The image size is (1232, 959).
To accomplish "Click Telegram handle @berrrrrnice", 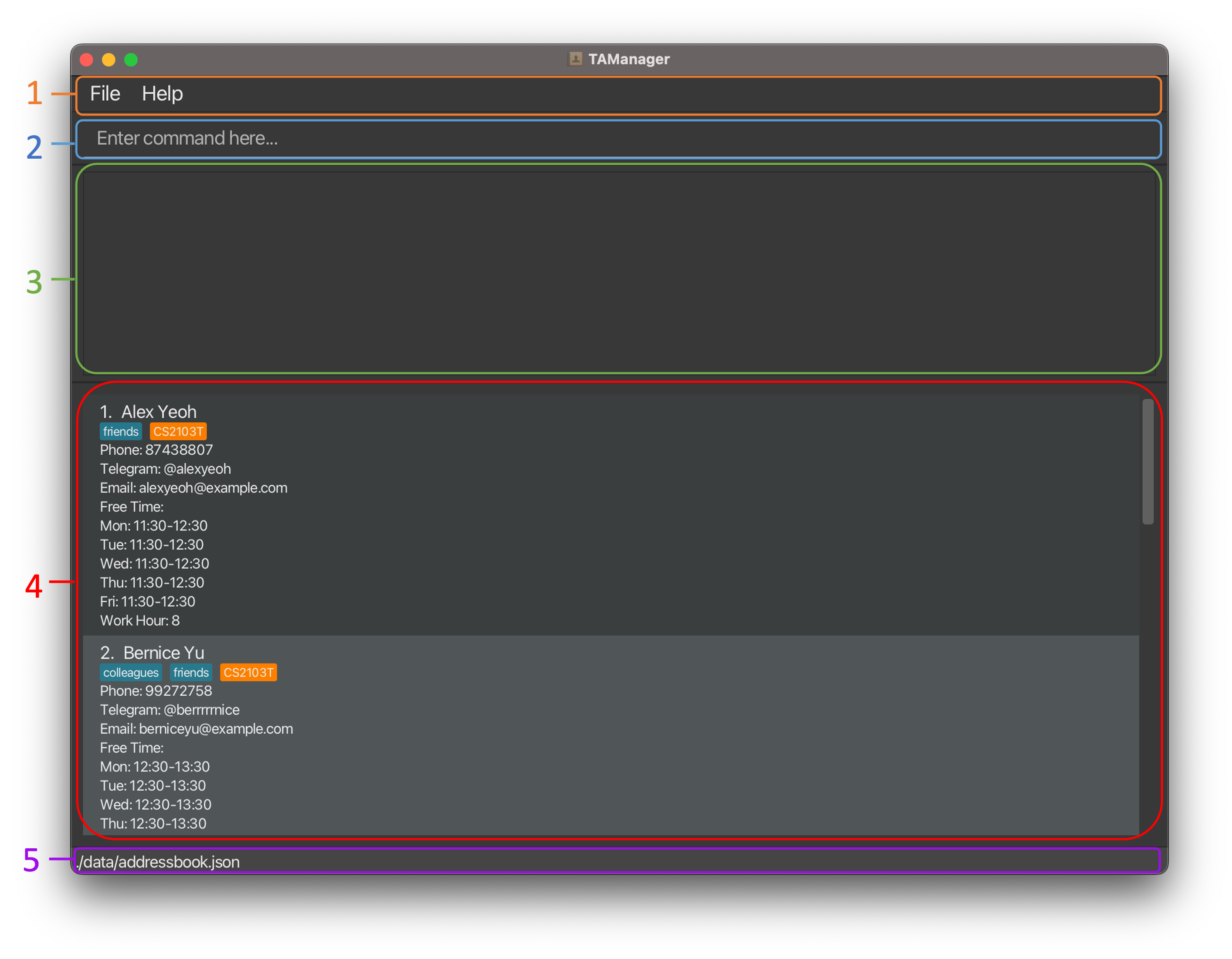I will pos(201,710).
